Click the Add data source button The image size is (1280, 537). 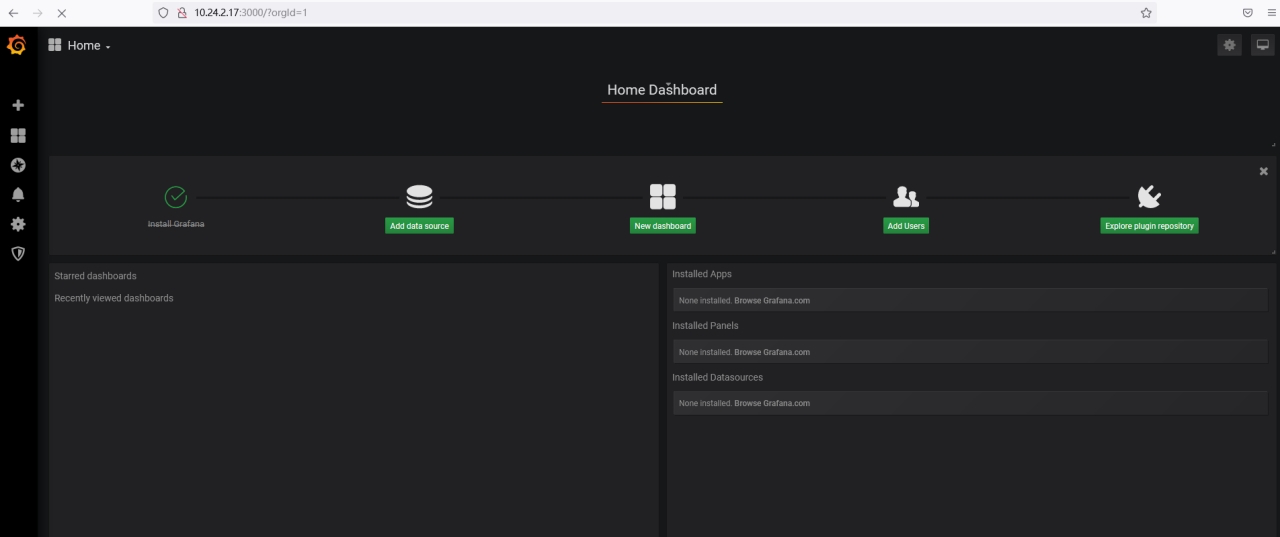[420, 226]
